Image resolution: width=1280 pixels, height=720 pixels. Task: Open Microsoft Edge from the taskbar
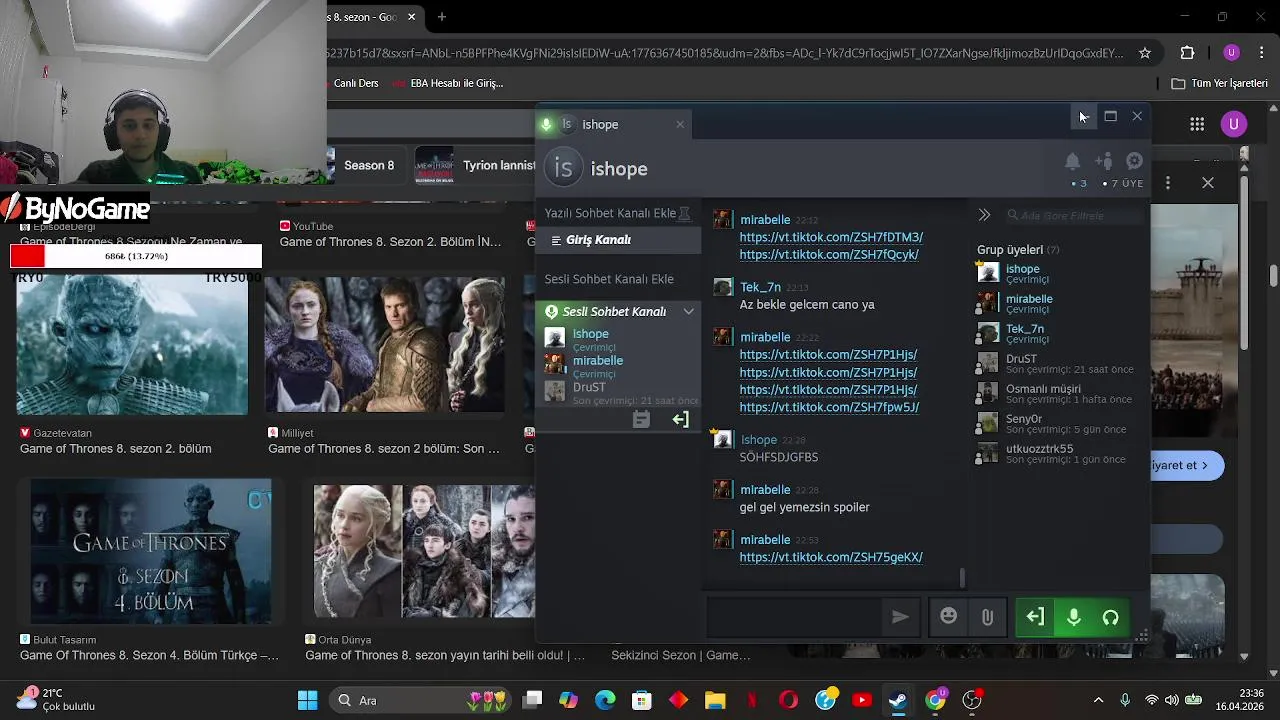(x=605, y=700)
